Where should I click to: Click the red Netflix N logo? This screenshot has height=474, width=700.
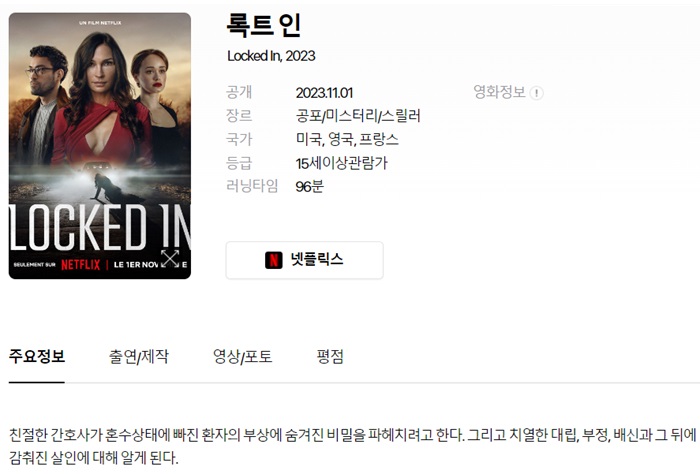pyautogui.click(x=274, y=260)
